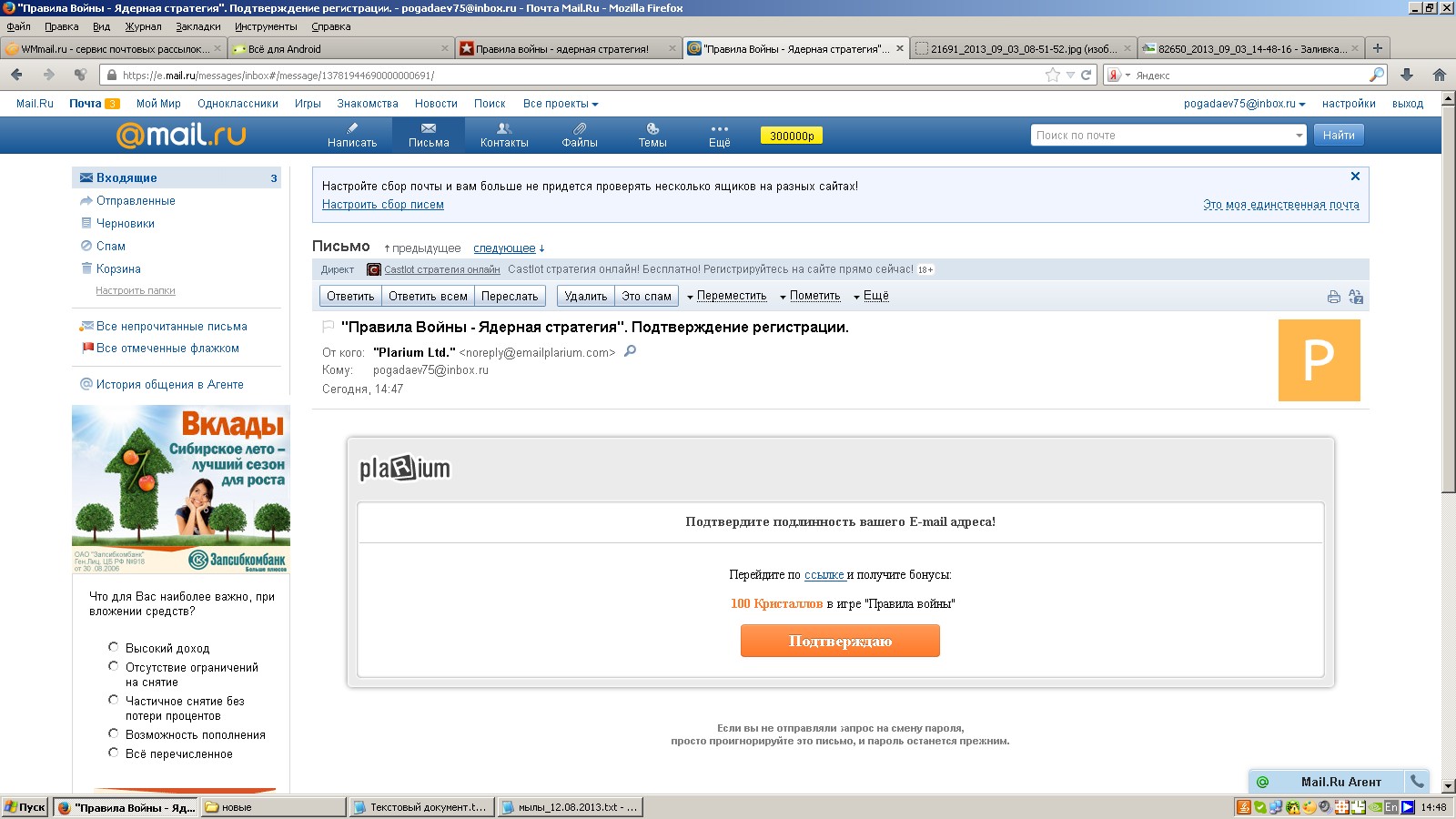Switch to the Всё для Android tab
This screenshot has width=1456, height=819.
click(339, 48)
